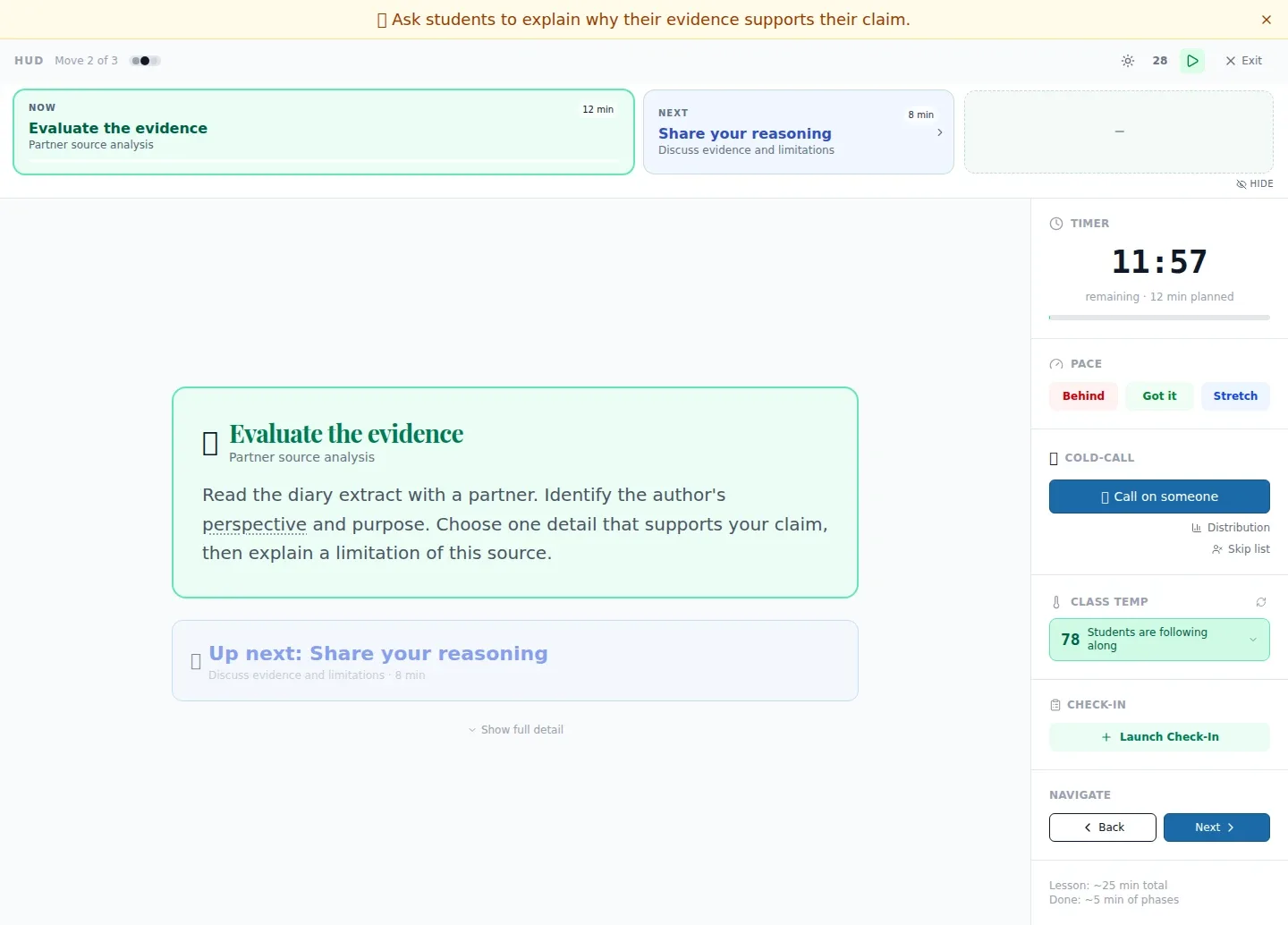Click the move progress dots indicator
This screenshot has width=1288, height=925.
click(x=145, y=61)
